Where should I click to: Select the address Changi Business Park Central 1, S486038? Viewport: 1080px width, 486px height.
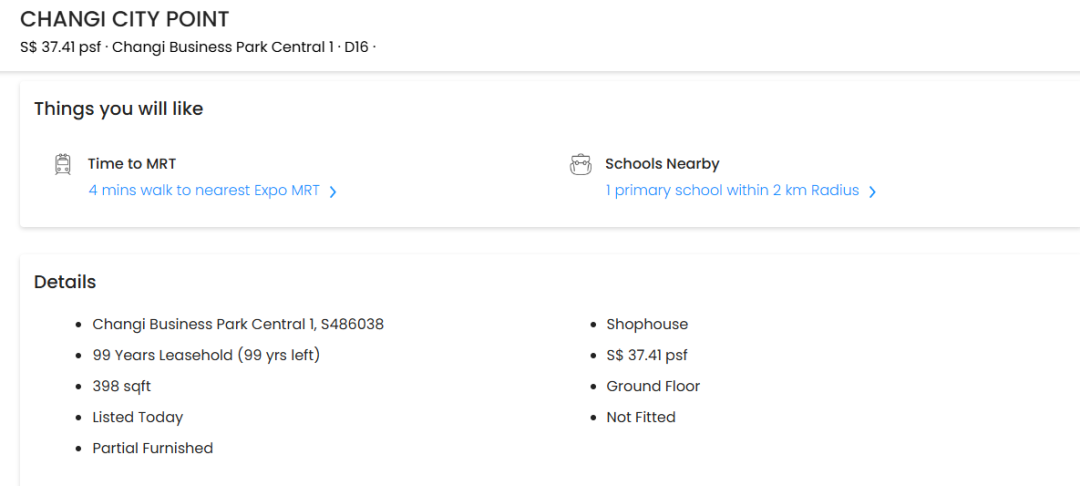[238, 324]
